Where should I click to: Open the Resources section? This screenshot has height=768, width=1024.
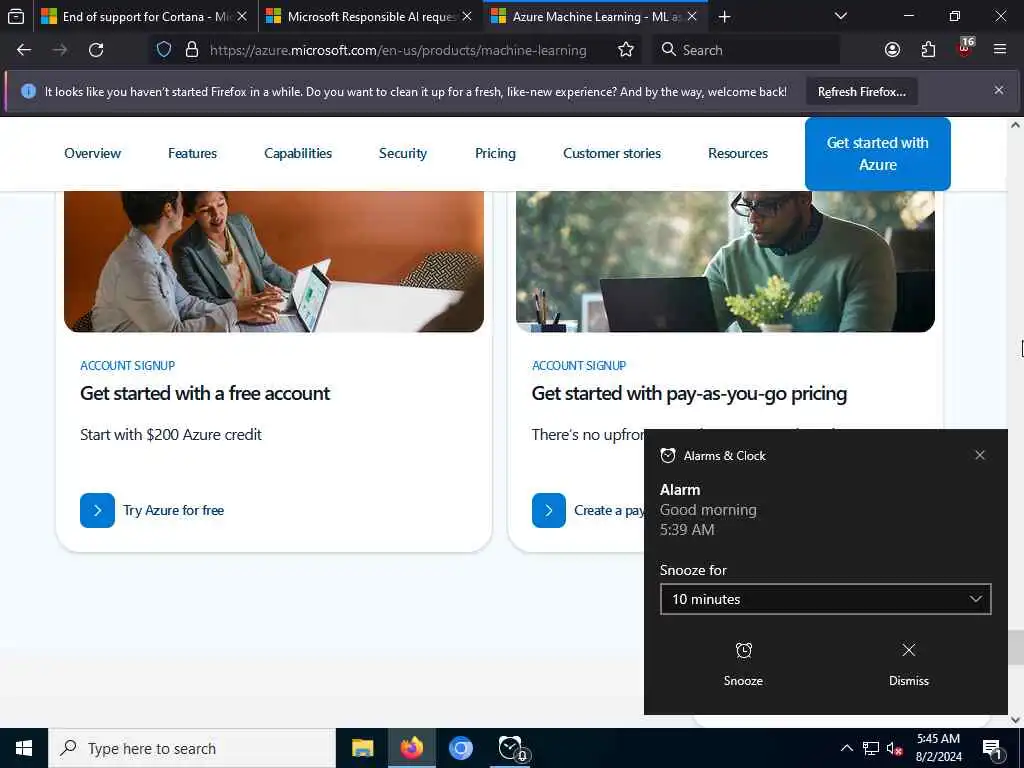(x=738, y=153)
